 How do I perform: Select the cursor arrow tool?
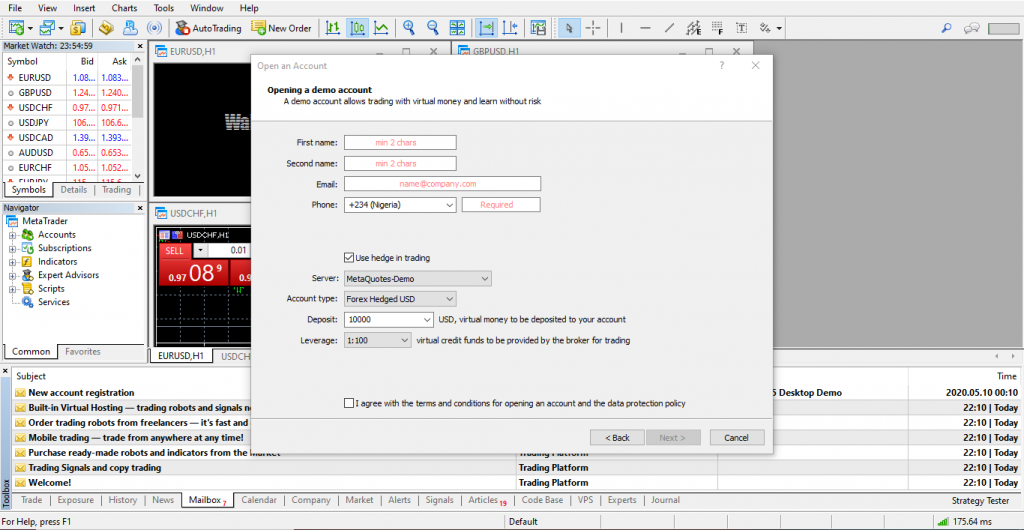tap(569, 28)
